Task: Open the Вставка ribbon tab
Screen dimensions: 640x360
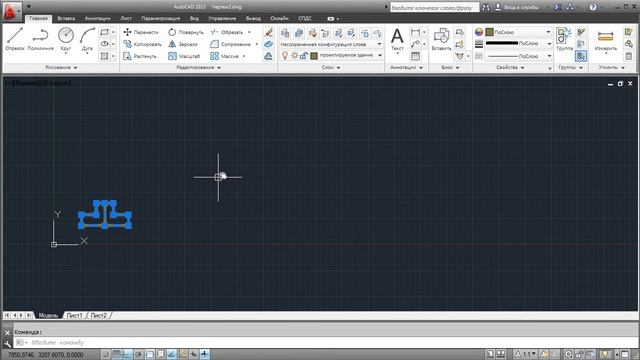Action: (x=66, y=18)
